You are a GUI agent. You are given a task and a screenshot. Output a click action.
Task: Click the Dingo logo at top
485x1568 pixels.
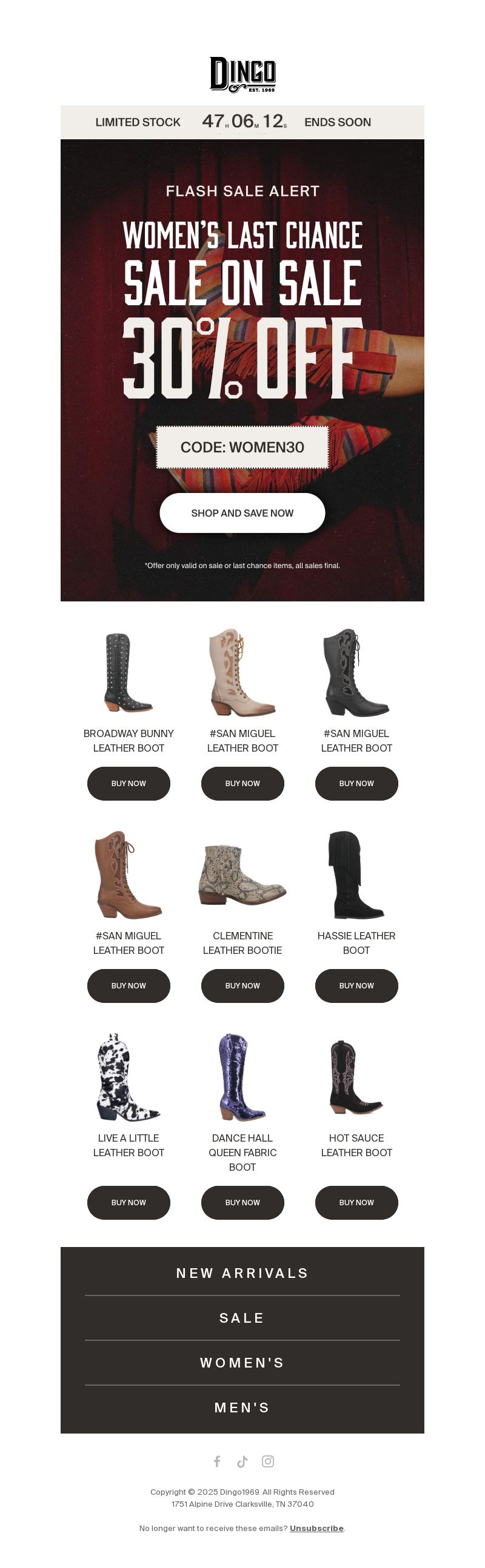point(242,74)
